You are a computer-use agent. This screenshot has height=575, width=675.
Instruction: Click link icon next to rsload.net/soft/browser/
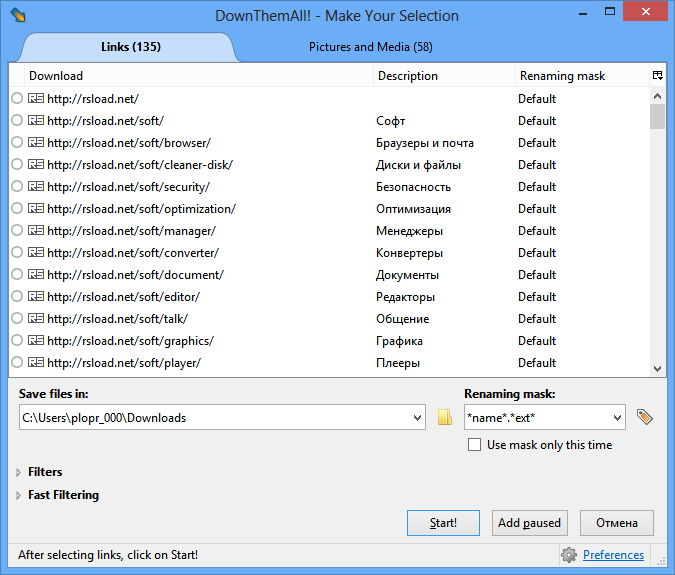[36, 143]
